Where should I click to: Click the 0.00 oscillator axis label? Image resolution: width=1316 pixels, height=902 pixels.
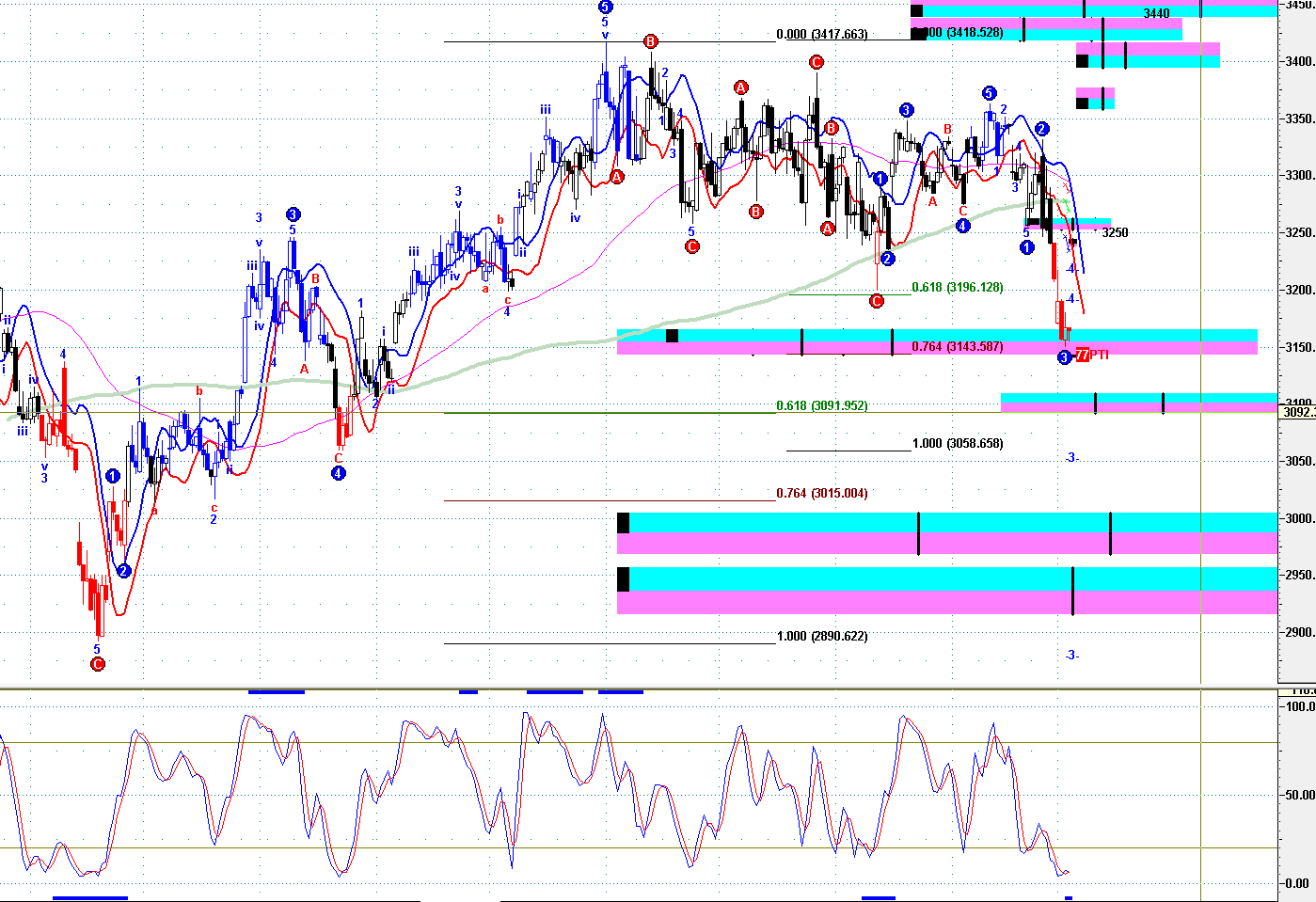click(1297, 883)
